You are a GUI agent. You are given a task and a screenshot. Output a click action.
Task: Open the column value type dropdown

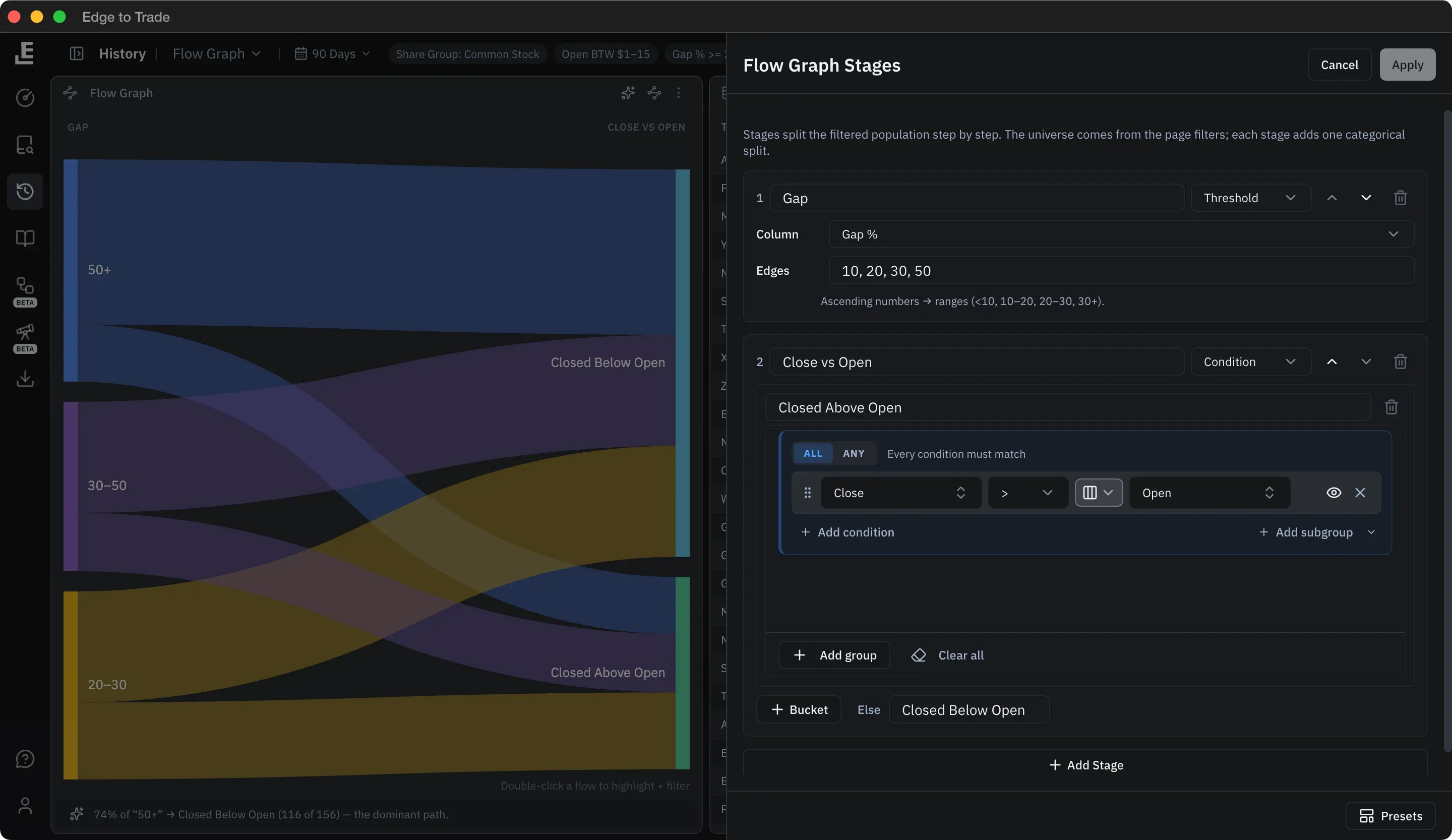point(1098,493)
